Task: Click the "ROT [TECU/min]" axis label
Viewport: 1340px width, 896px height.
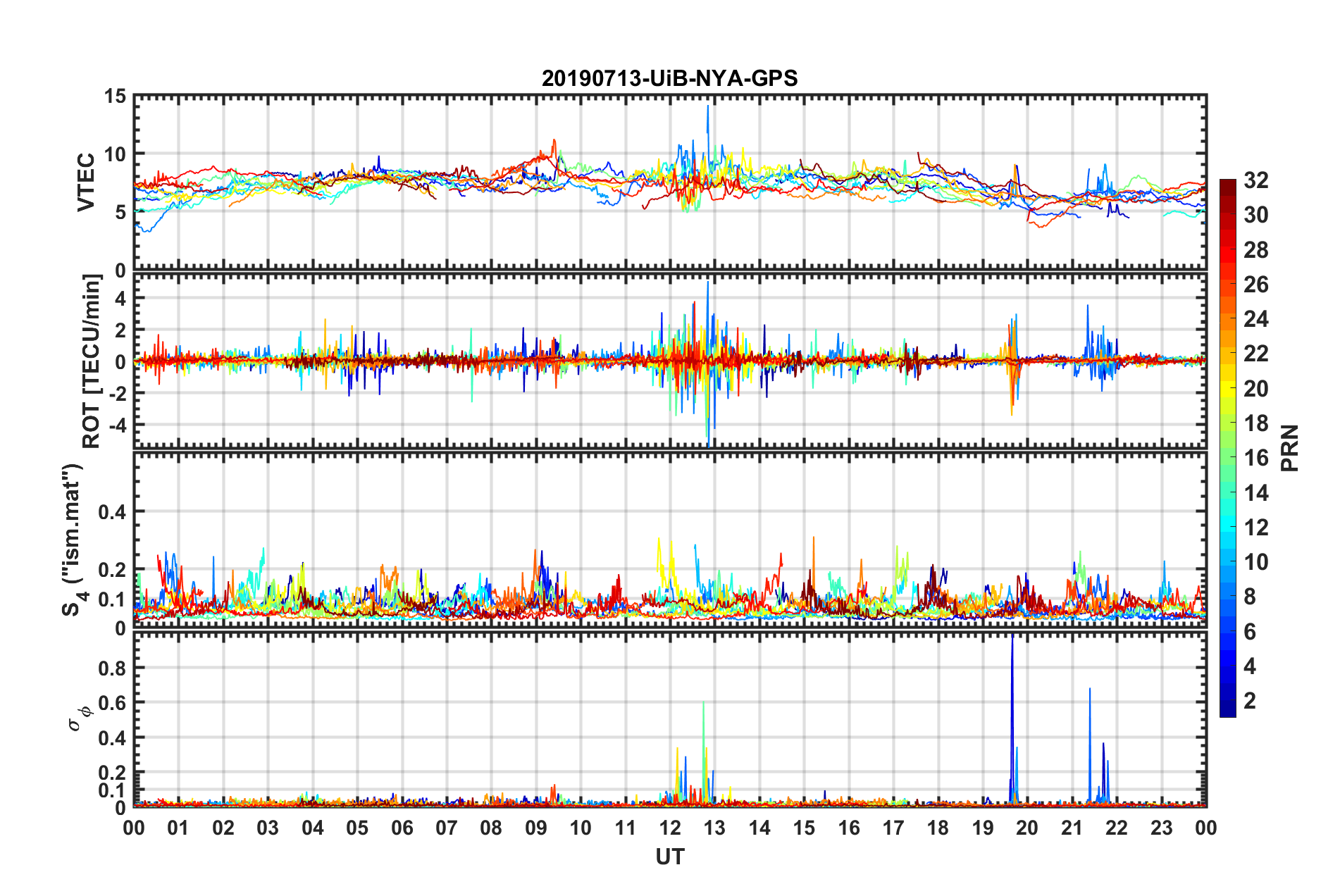Action: (91, 361)
